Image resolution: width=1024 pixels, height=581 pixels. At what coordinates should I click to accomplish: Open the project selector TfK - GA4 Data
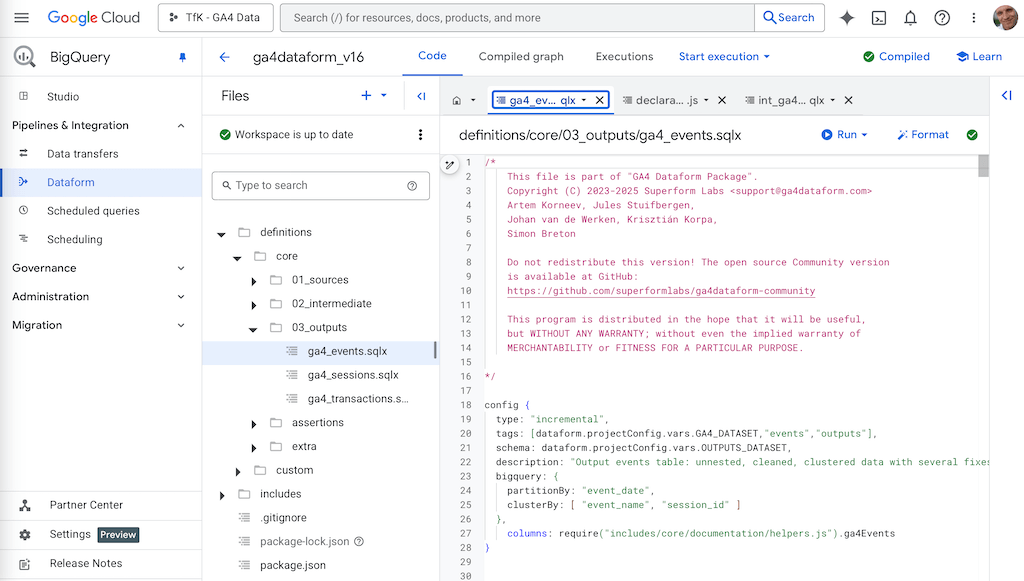click(216, 18)
